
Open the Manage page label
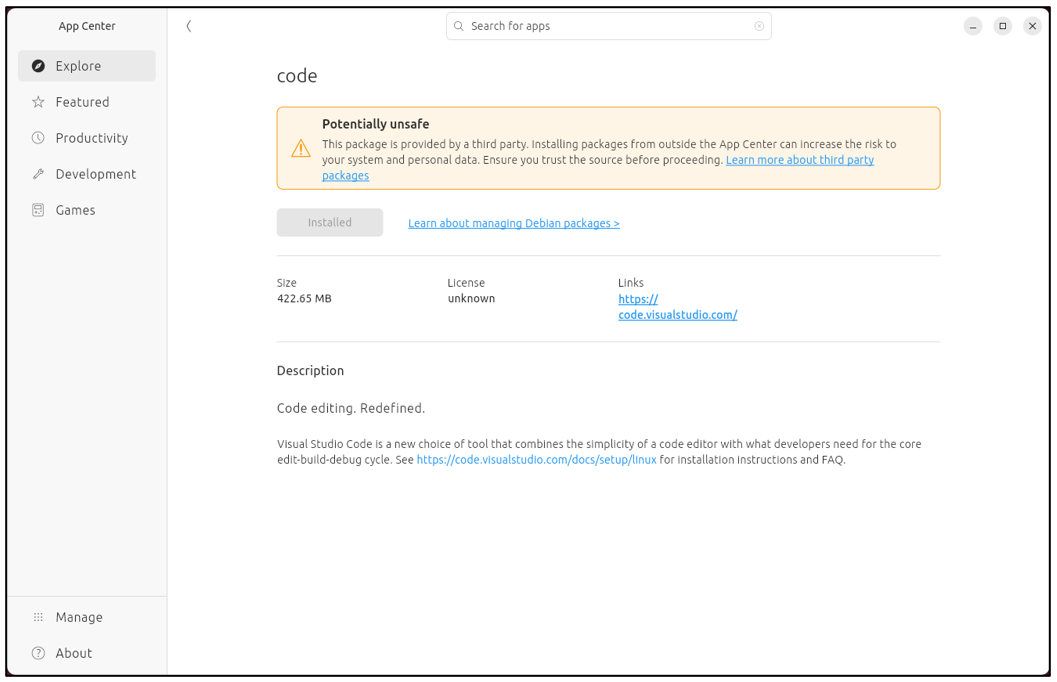pos(79,617)
